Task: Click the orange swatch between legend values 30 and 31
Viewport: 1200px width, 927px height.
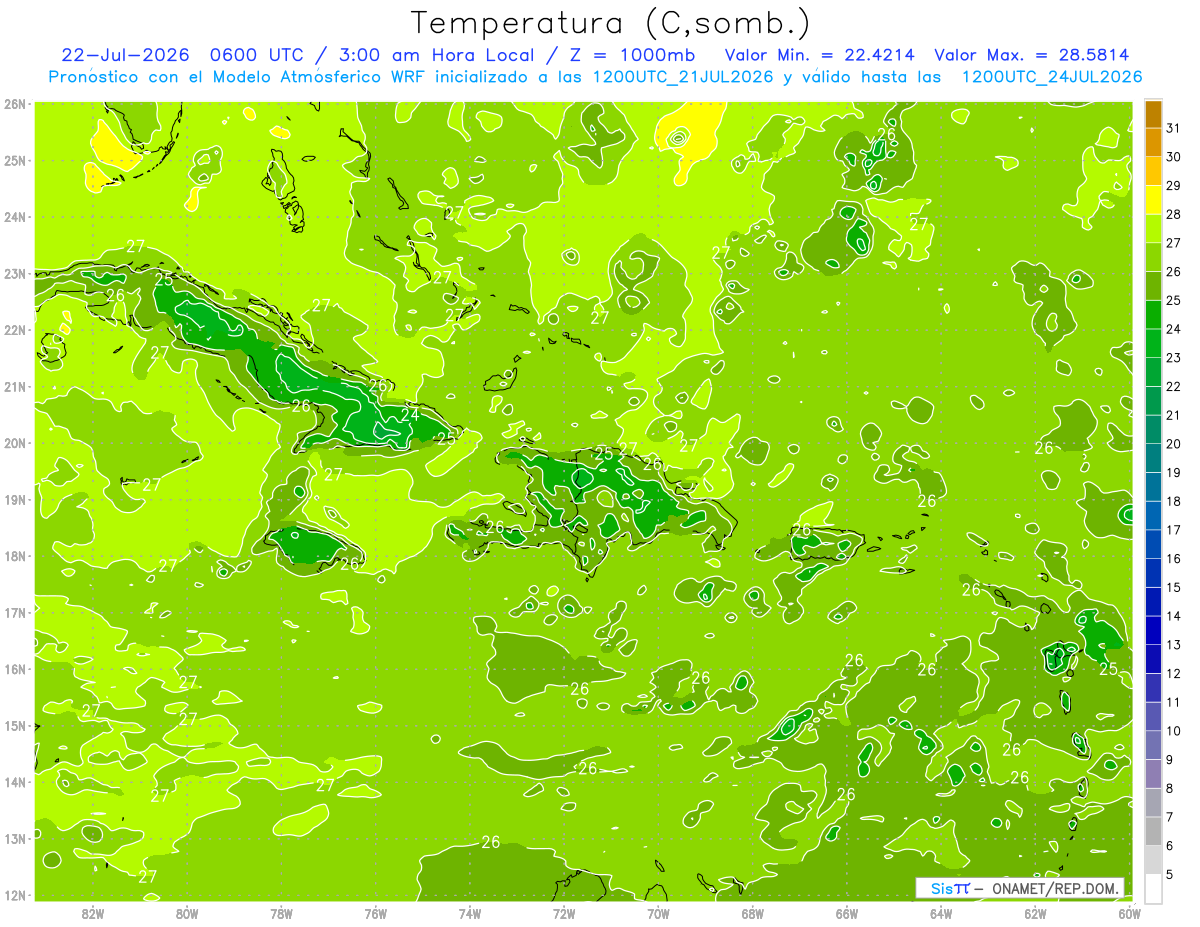Action: 1154,143
